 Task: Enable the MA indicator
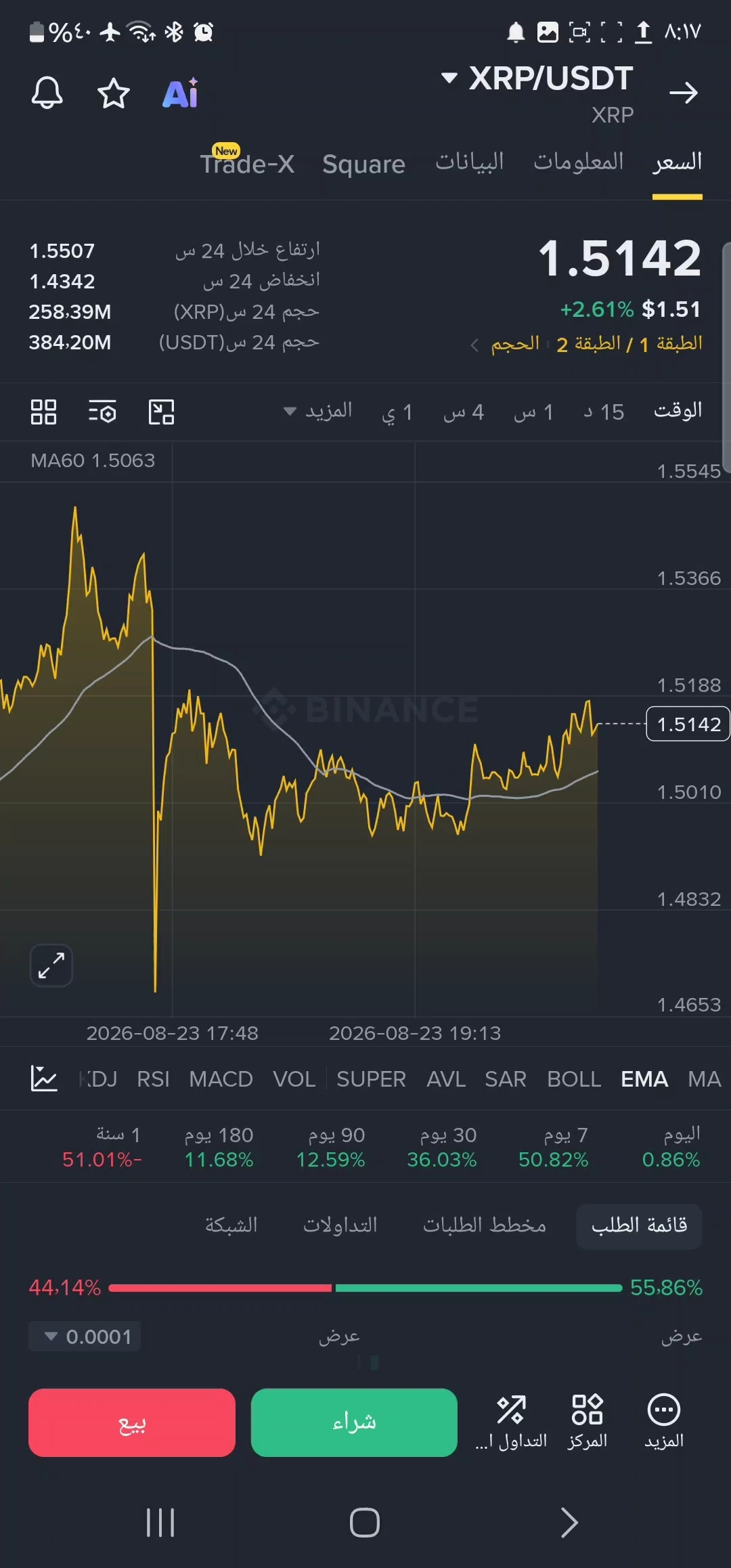pos(705,1079)
